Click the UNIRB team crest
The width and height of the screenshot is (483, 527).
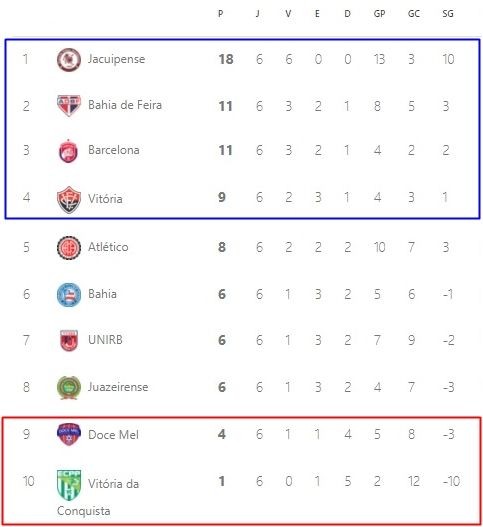(69, 340)
